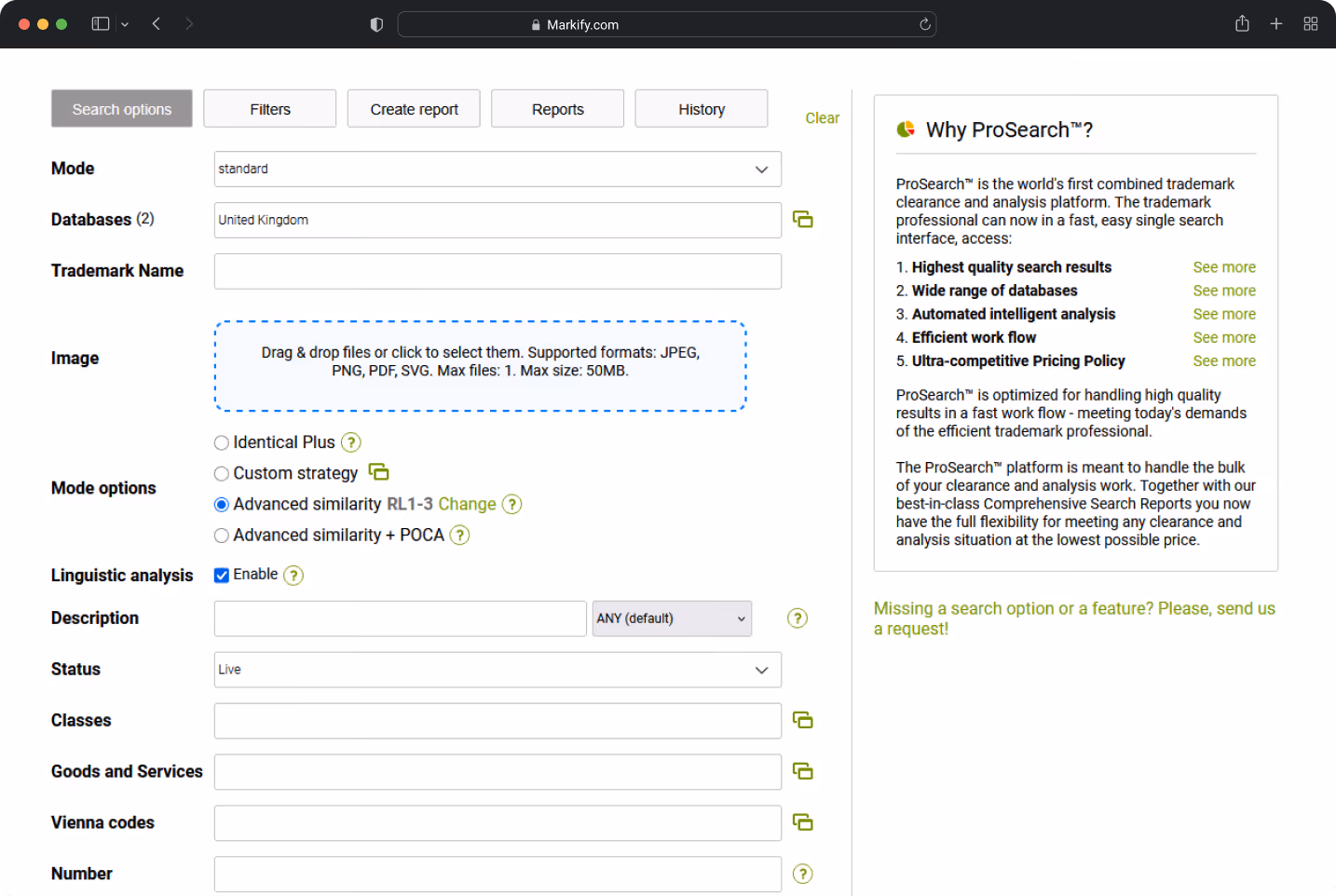Open the Vienna codes picker icon
This screenshot has width=1336, height=896.
(x=802, y=822)
